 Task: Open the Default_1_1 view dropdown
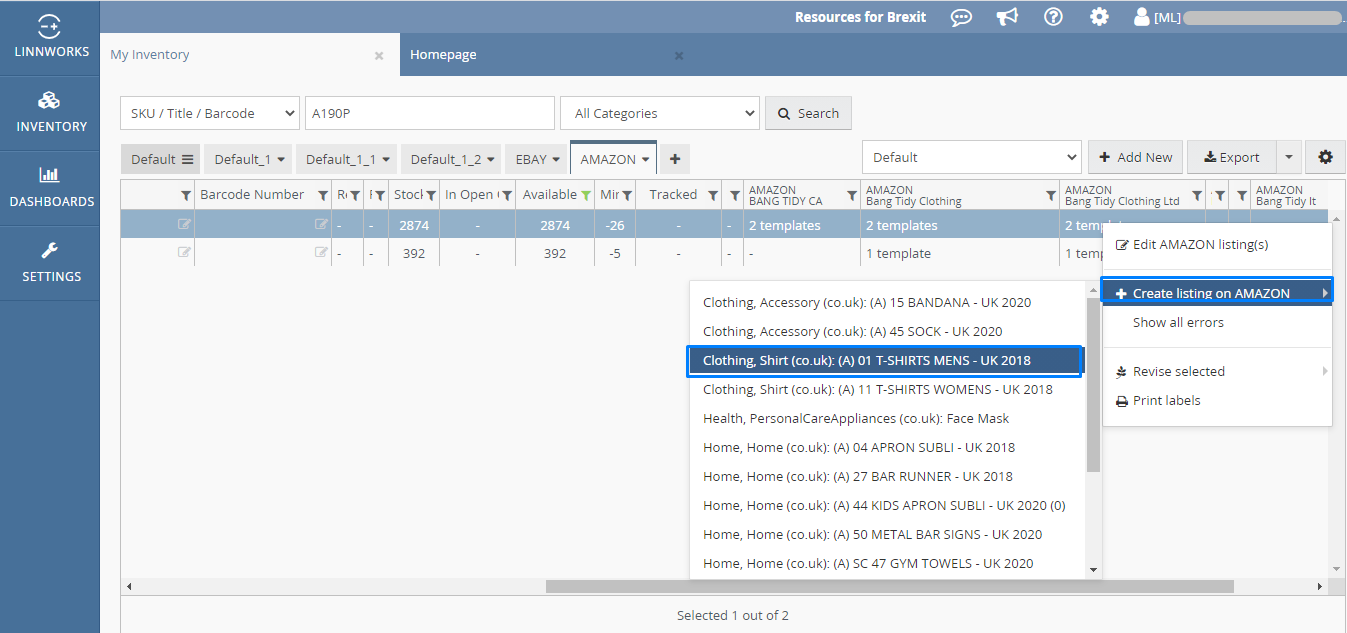[x=387, y=160]
